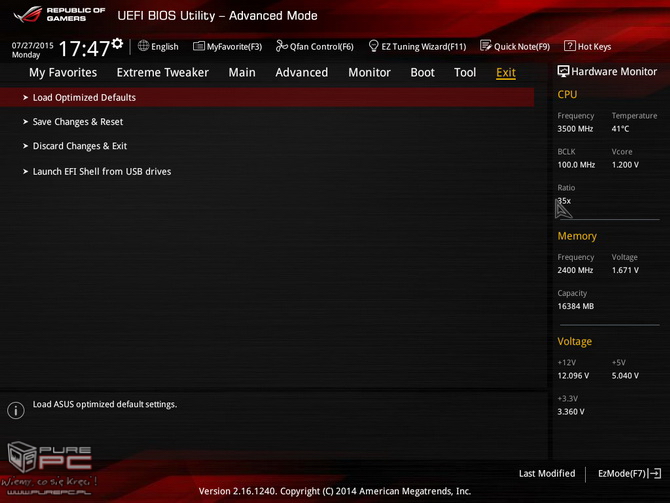This screenshot has width=670, height=503.
Task: Click the Hardware Monitor title
Action: click(x=614, y=72)
